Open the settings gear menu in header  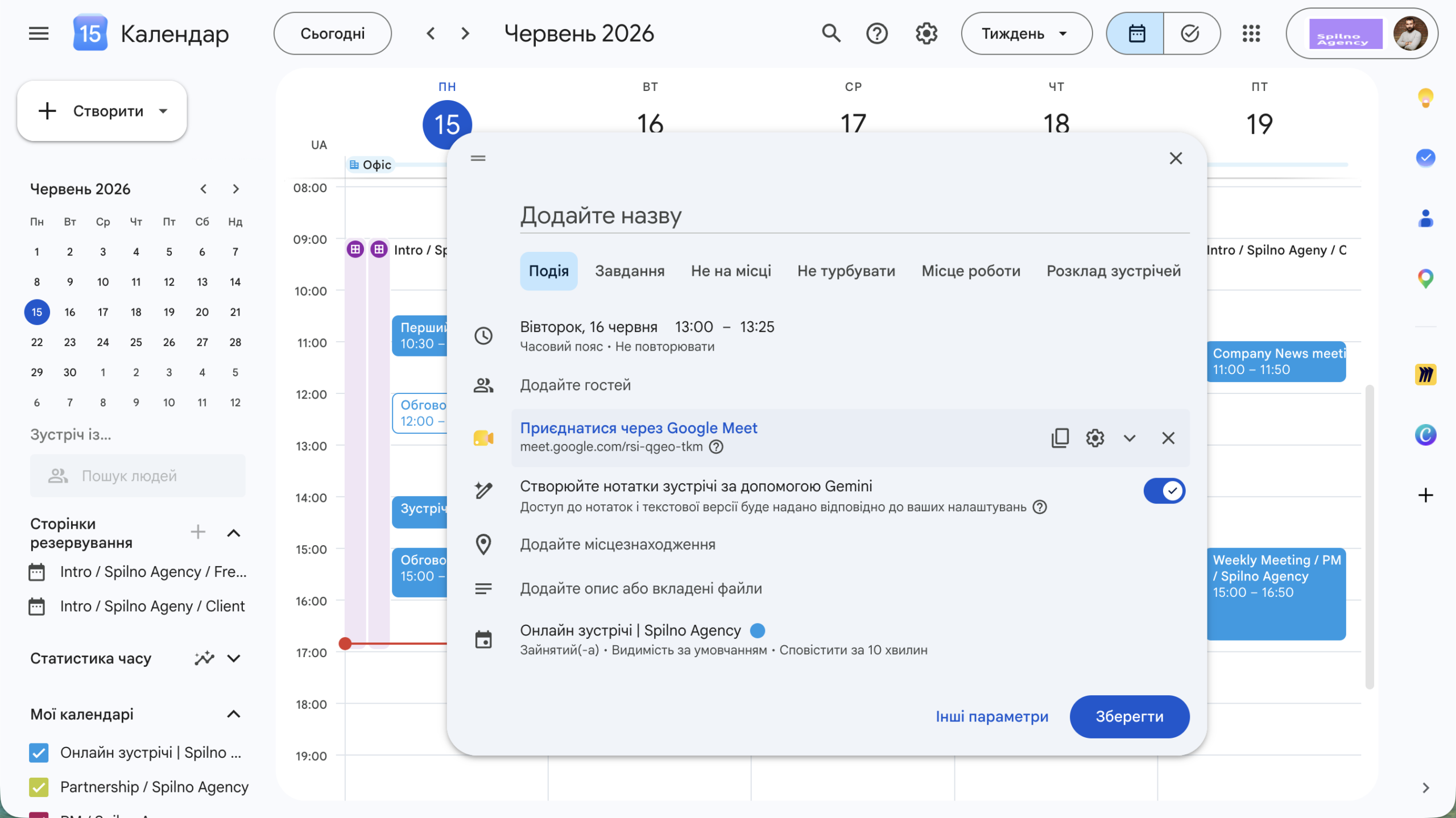pyautogui.click(x=926, y=34)
